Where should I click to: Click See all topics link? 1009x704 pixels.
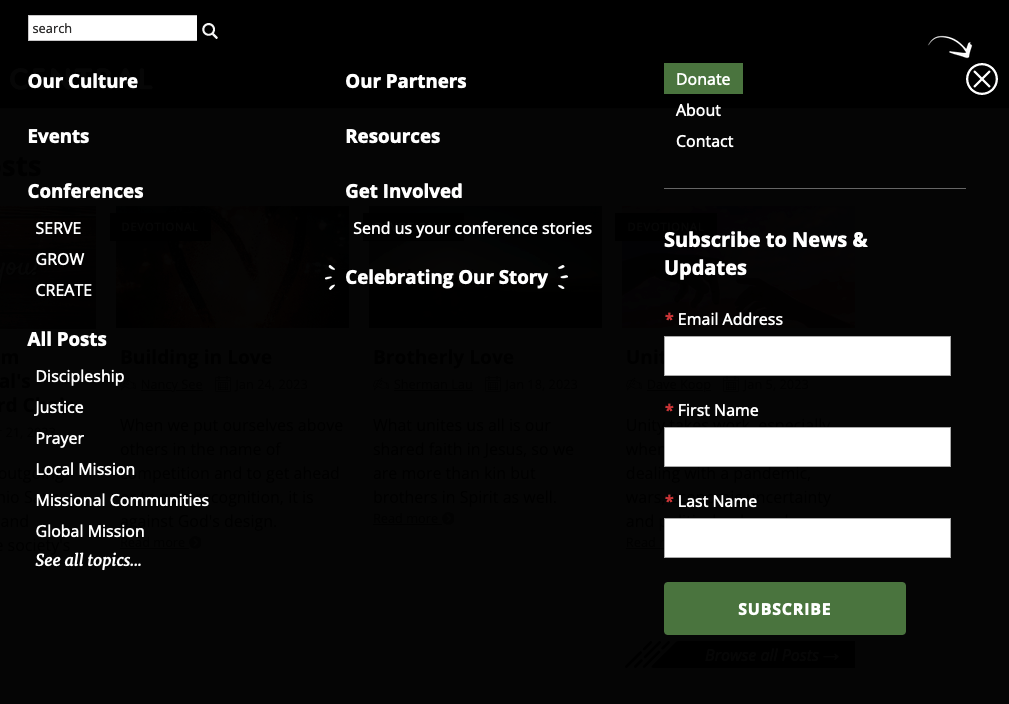88,560
